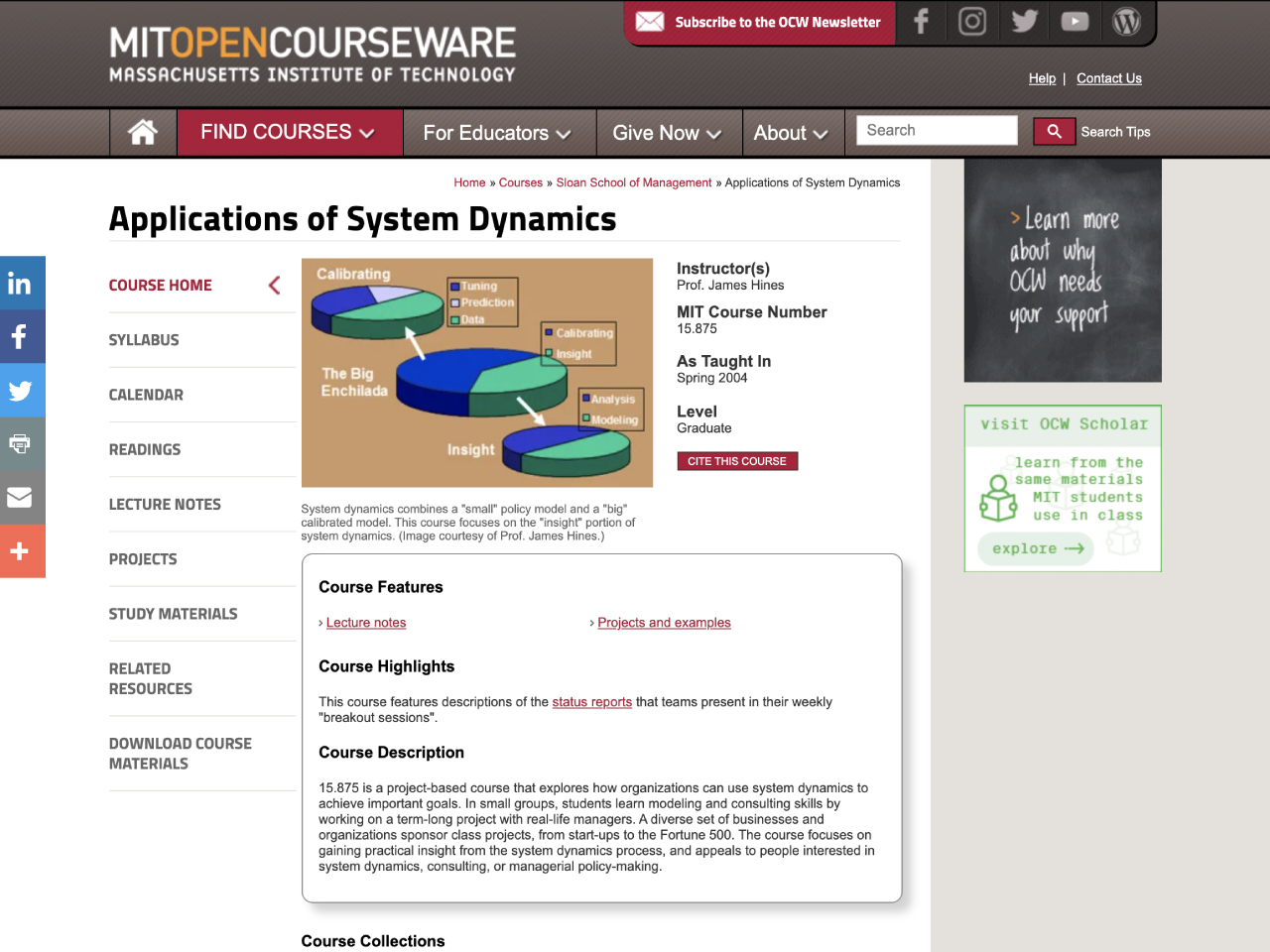
Task: Open the YouTube icon in header
Action: click(x=1075, y=22)
